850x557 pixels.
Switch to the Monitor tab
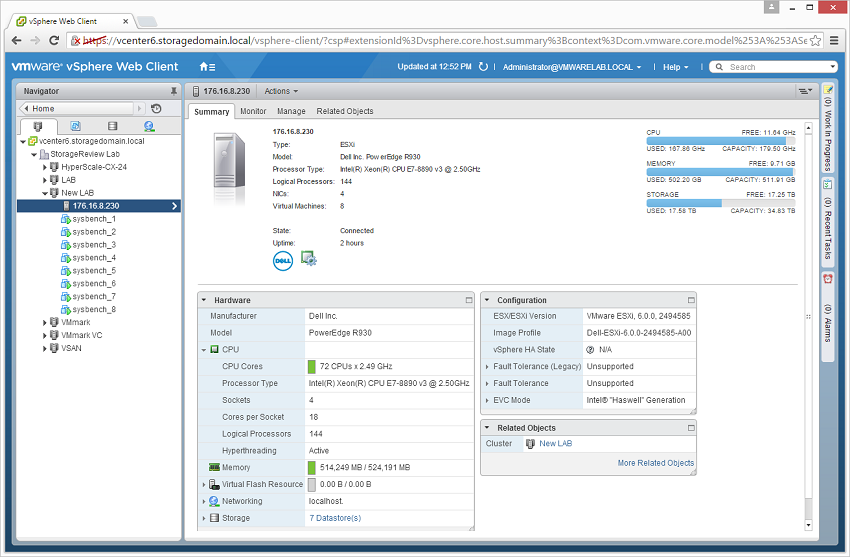click(253, 111)
